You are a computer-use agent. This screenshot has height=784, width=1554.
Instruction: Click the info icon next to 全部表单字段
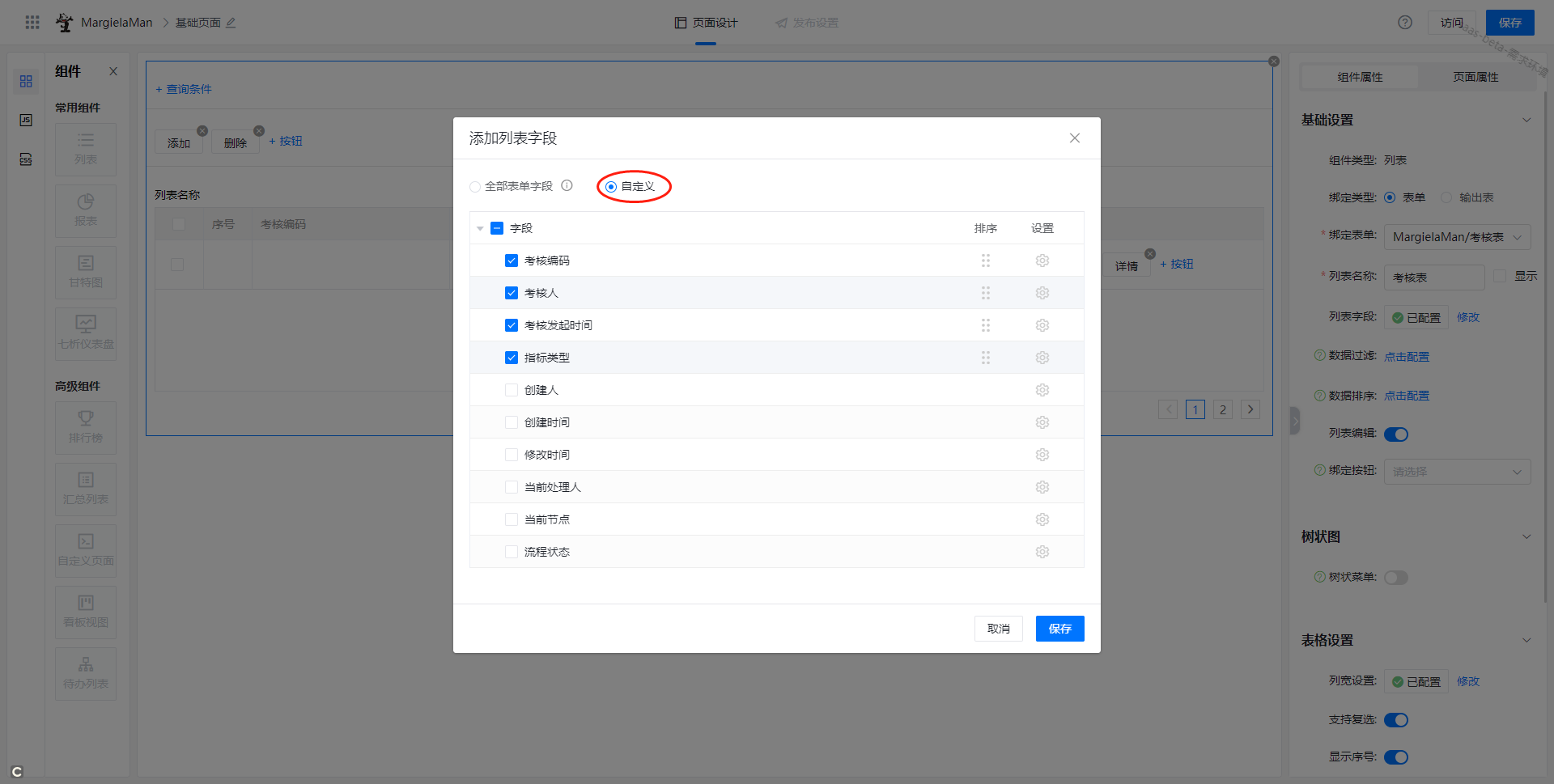point(567,185)
